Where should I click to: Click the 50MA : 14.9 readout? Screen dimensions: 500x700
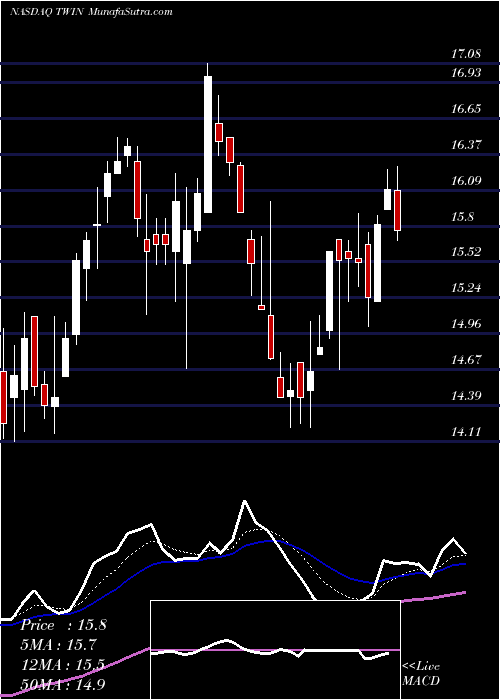[63, 685]
